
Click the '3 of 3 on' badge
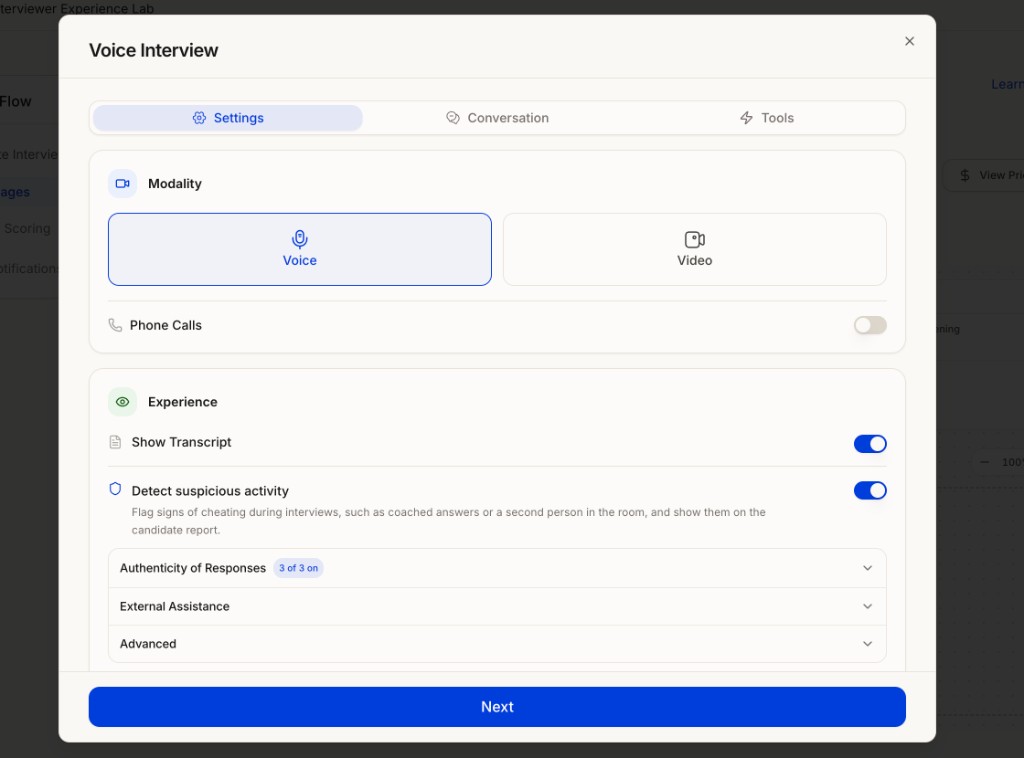298,568
